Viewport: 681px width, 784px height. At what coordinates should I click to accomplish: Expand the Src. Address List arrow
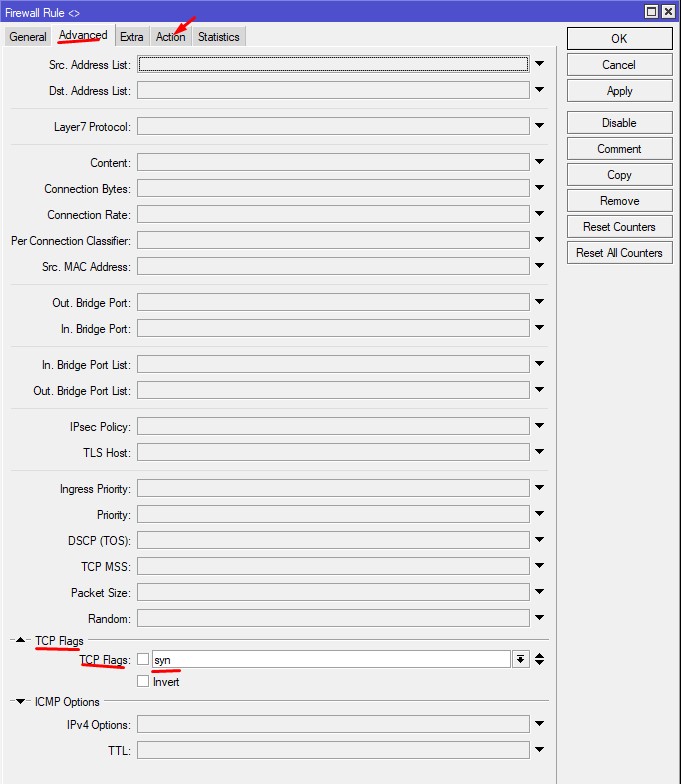pos(540,64)
